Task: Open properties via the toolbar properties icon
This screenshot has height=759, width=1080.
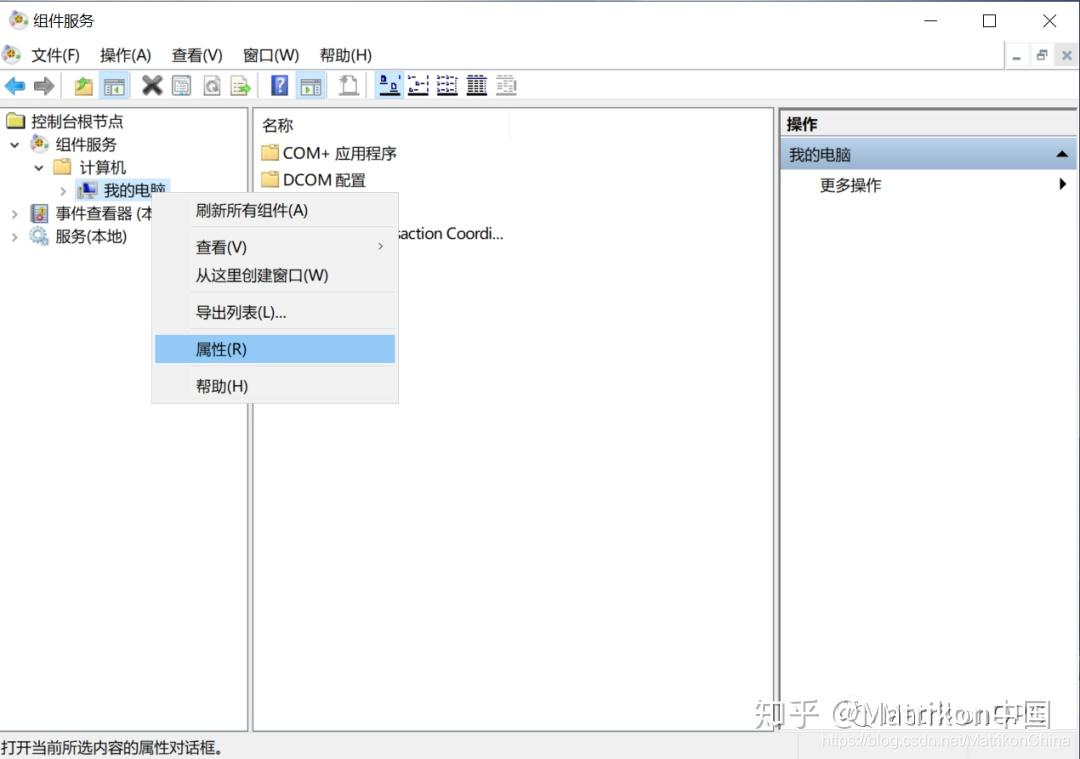Action: coord(182,85)
